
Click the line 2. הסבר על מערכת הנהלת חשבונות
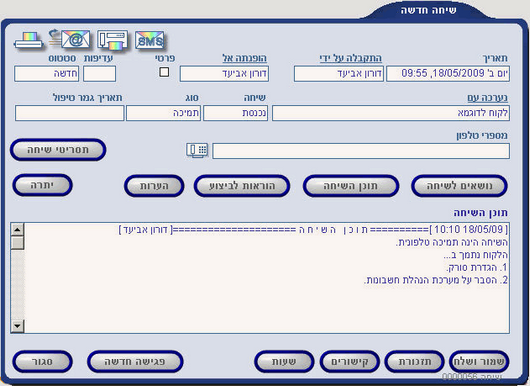[x=436, y=280]
